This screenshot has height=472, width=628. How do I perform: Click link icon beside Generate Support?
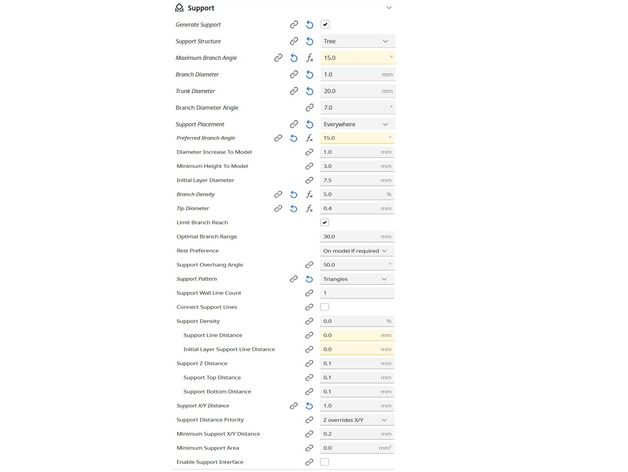[294, 24]
